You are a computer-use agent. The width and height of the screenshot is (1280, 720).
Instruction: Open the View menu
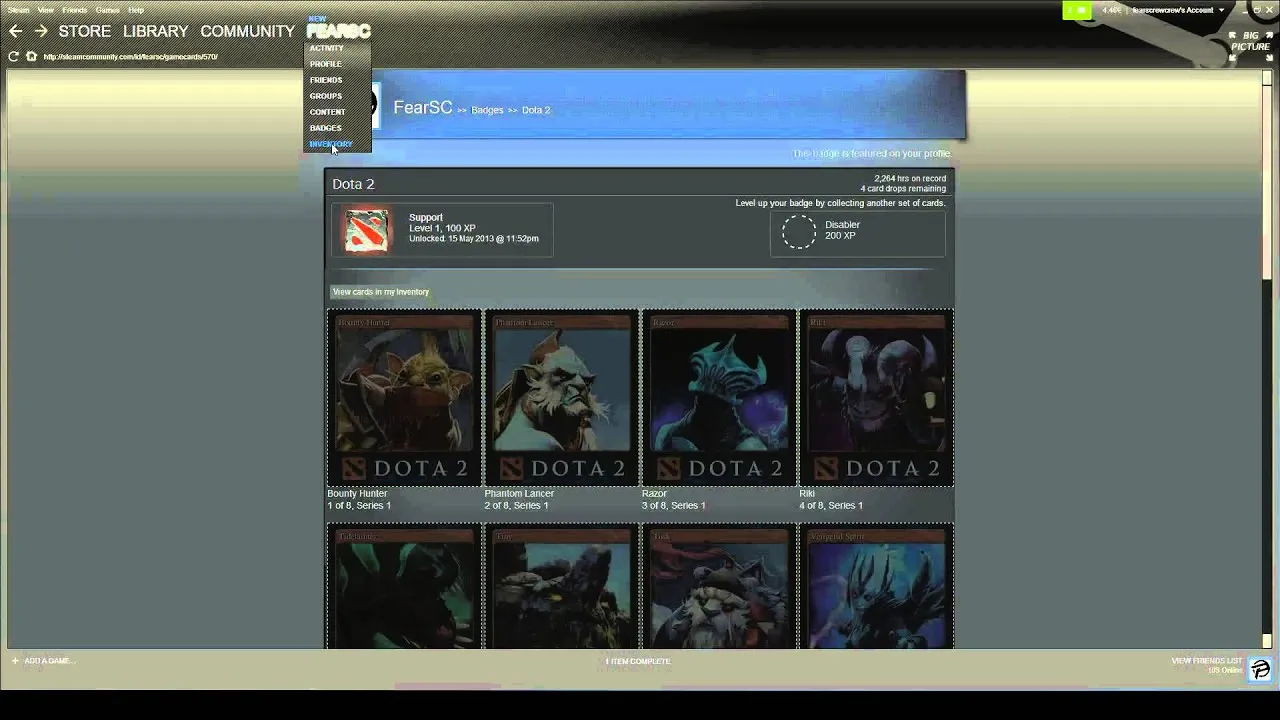[46, 10]
